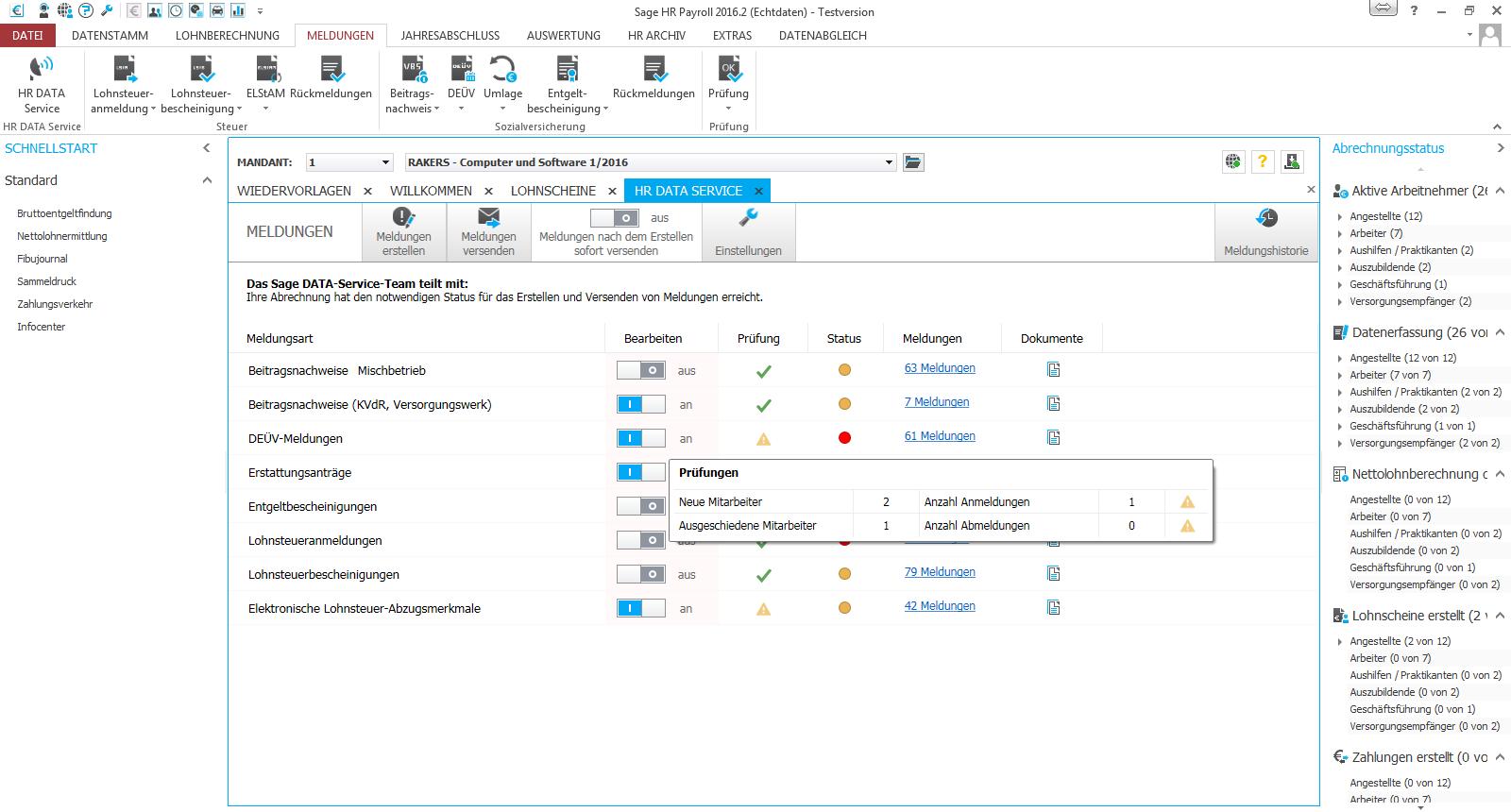Switch to the WIEDERVORLAGEN tab
Image resolution: width=1511 pixels, height=812 pixels.
tap(294, 191)
